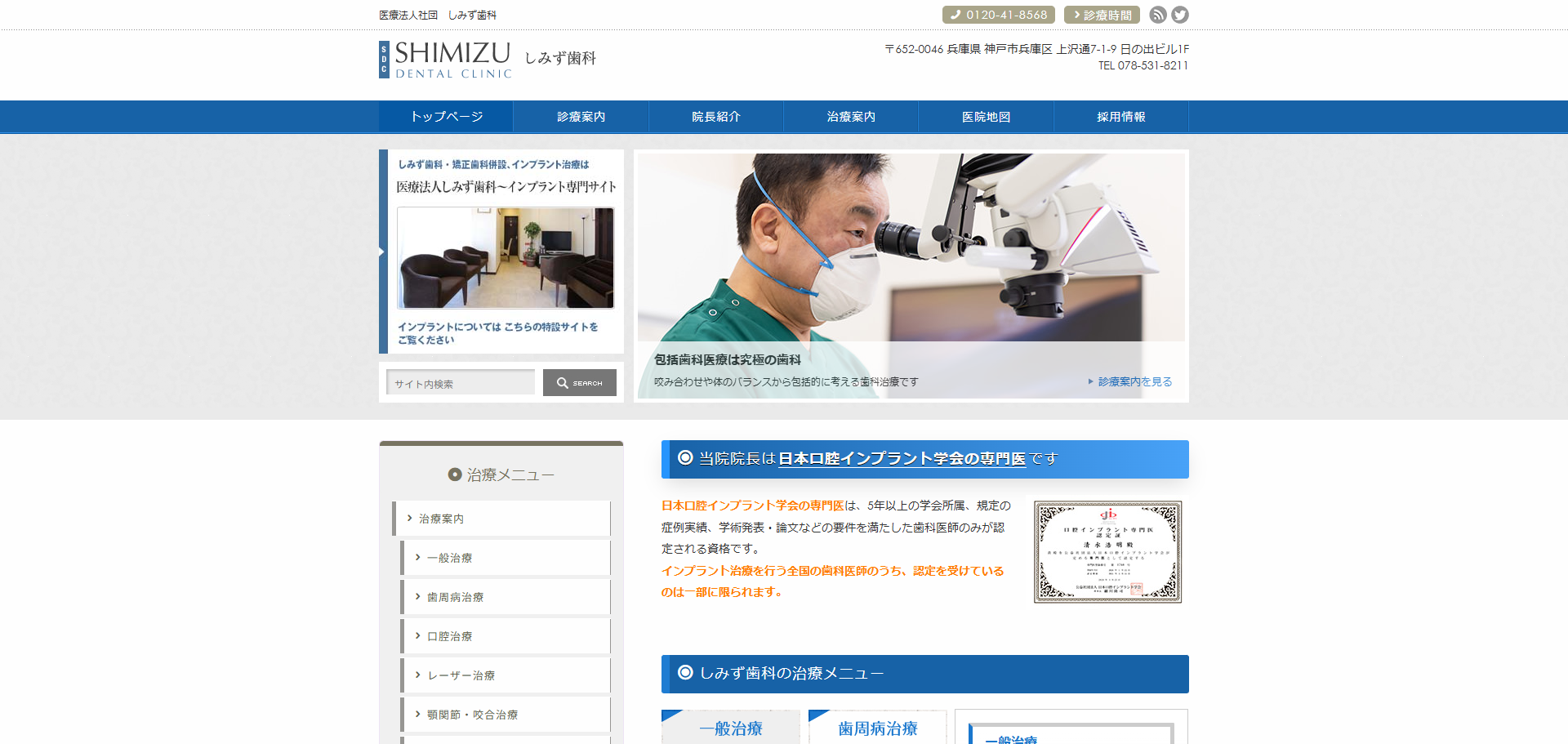Open the 診療案内 nav tab
The image size is (1568, 744).
tap(581, 117)
